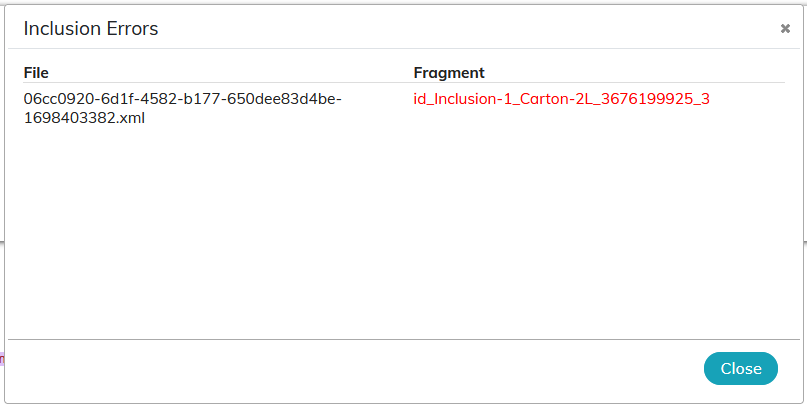Click the empty area below the error row
The image size is (807, 408).
pos(404,232)
